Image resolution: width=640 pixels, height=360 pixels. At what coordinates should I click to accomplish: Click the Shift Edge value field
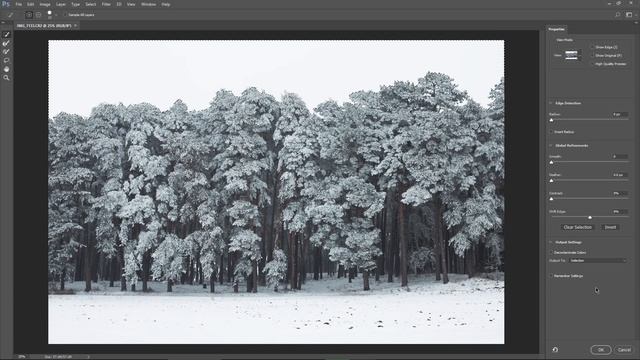click(x=620, y=212)
